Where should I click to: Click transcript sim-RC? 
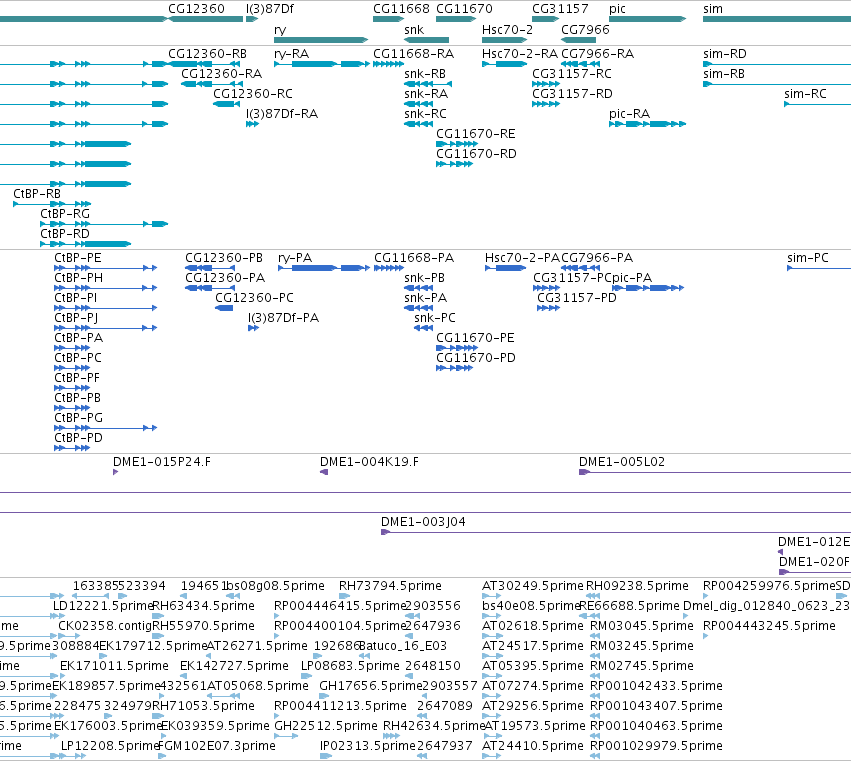(x=805, y=94)
